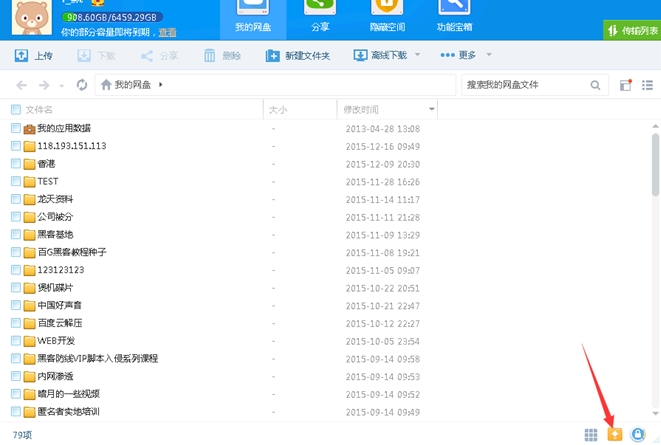The image size is (661, 445).
Task: Click the TEST folder icon
Action: click(30, 182)
